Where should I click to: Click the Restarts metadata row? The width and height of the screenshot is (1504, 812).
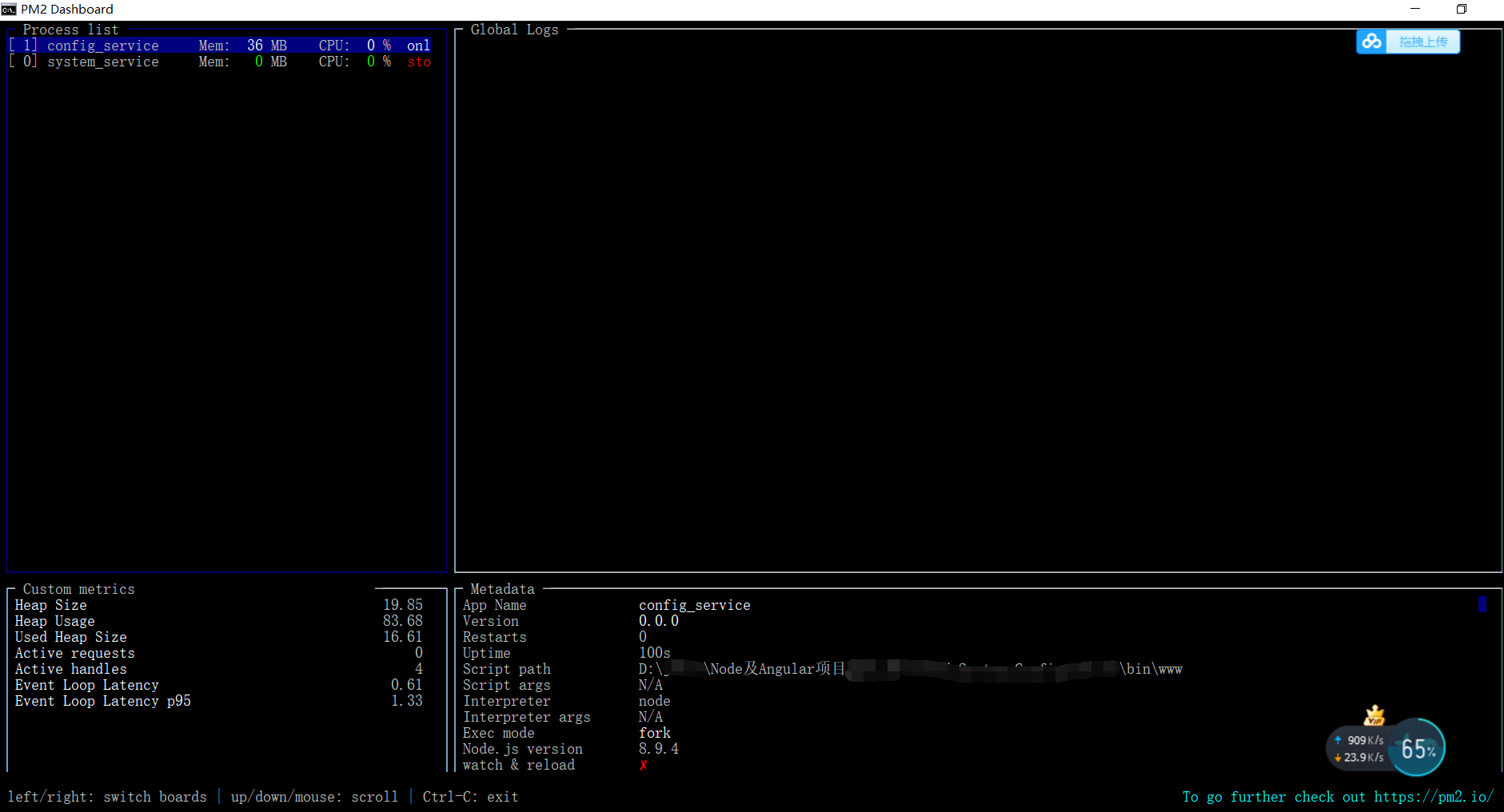click(554, 637)
